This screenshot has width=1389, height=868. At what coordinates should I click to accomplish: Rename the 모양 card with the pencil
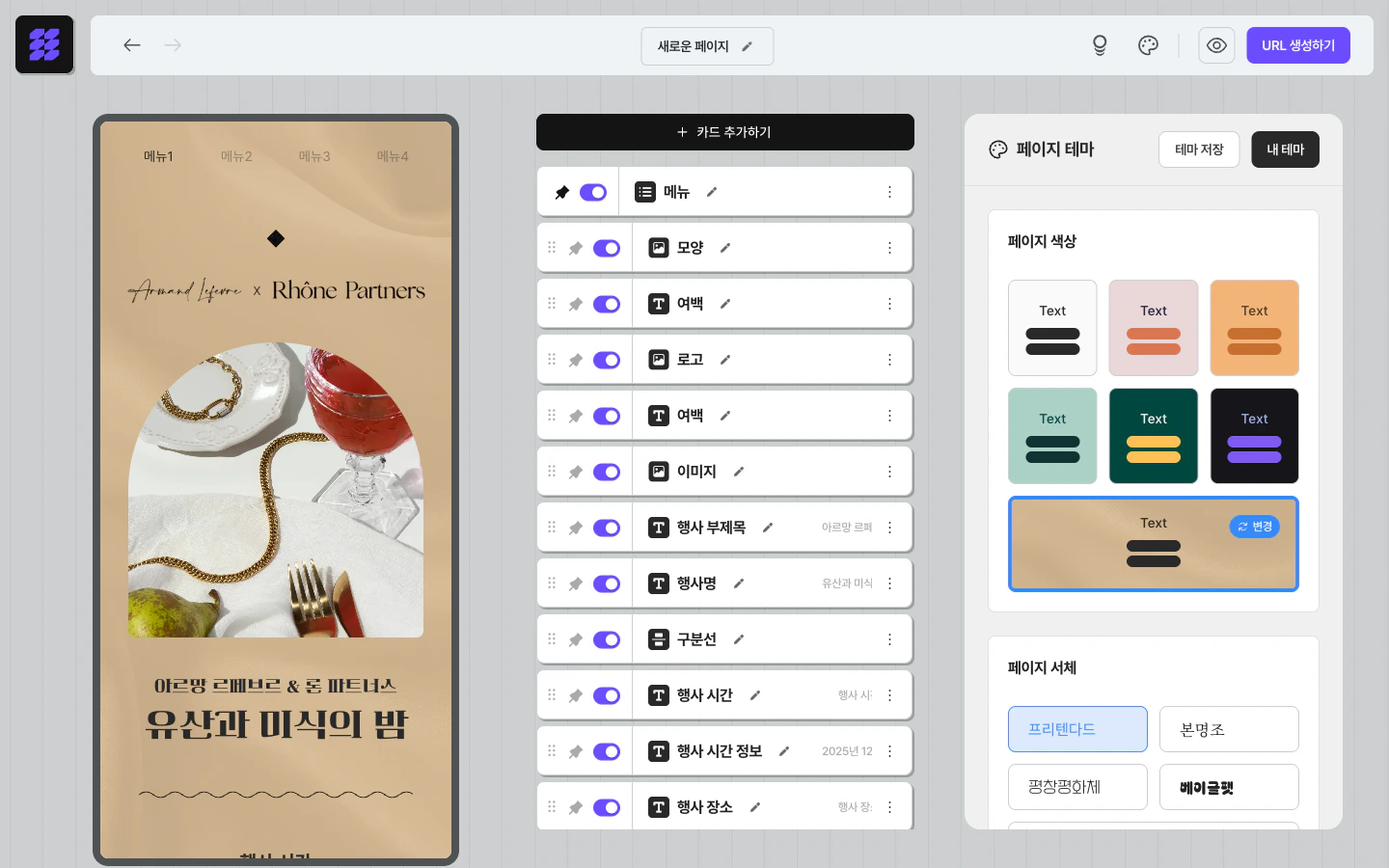725,248
